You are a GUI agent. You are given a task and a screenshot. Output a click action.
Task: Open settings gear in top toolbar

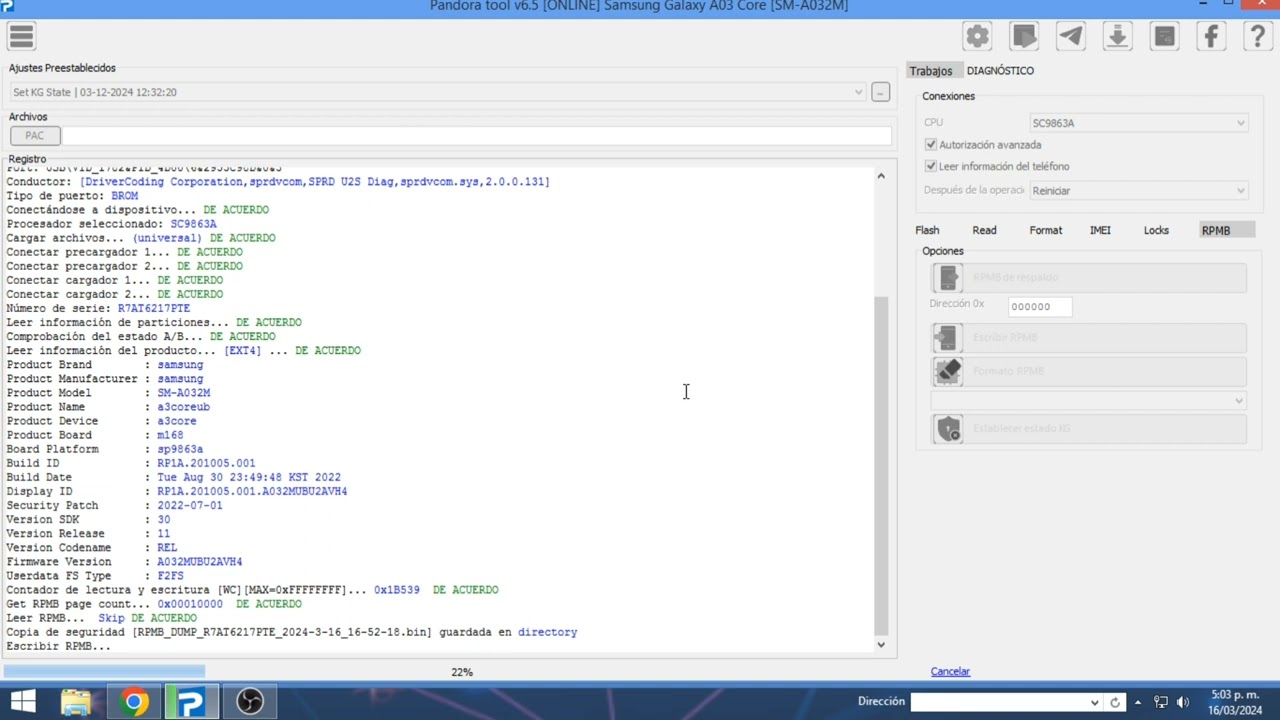point(977,37)
